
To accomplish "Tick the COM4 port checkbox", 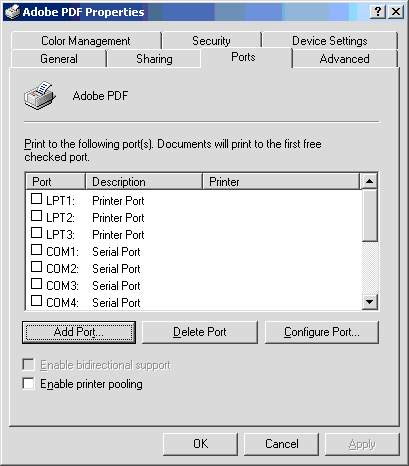I will pos(36,301).
